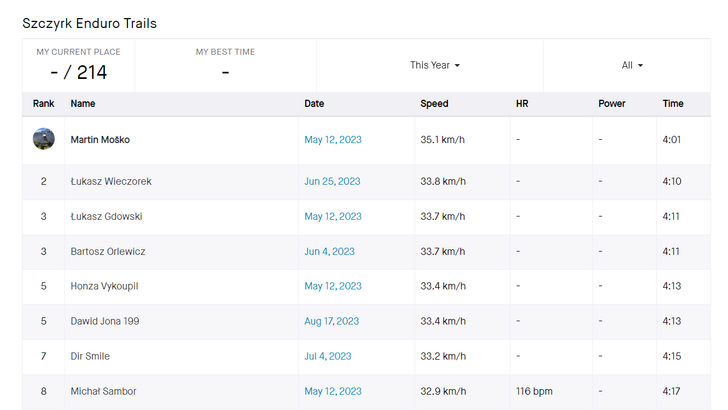Open Bartosz Orlewicz's Jun 4, 2023 activity
Viewport: 728px width, 410px height.
pyautogui.click(x=329, y=252)
